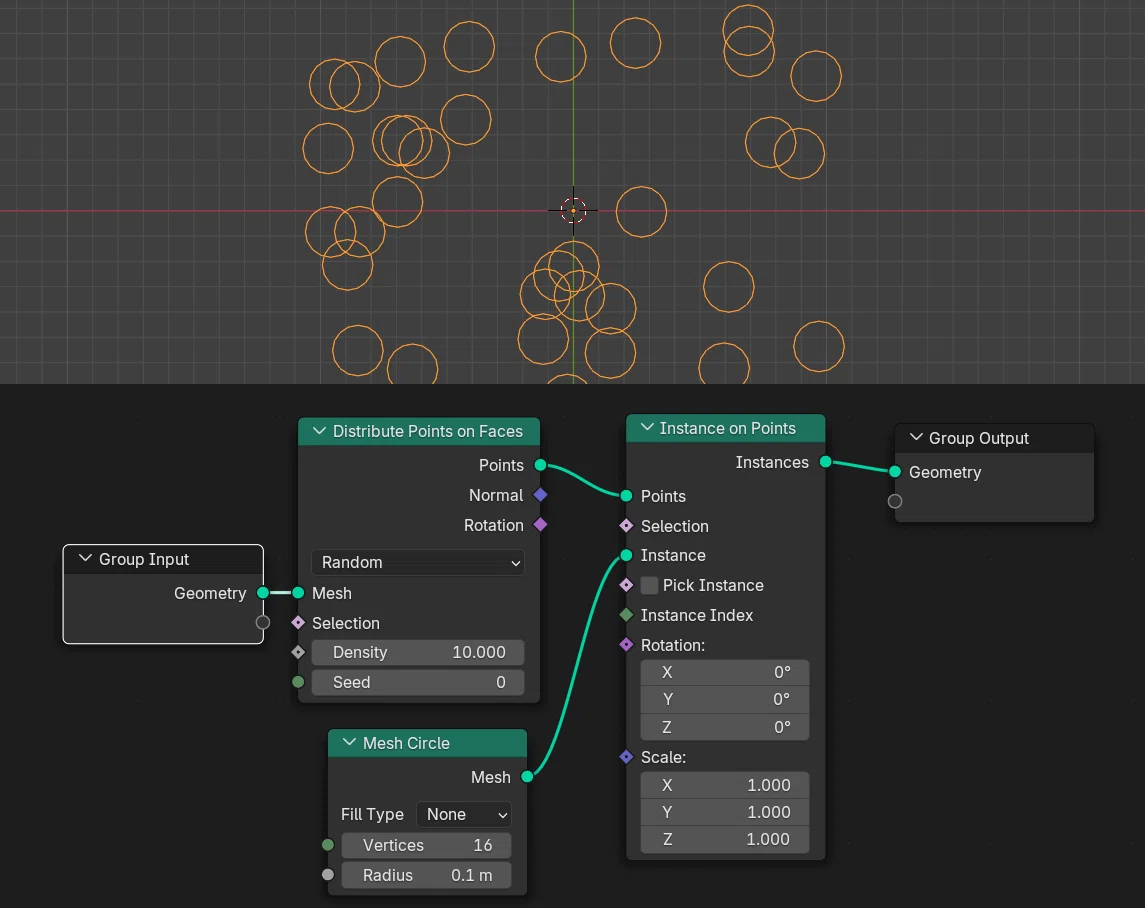This screenshot has width=1145, height=908.
Task: Click the Scale input socket
Action: tap(627, 757)
